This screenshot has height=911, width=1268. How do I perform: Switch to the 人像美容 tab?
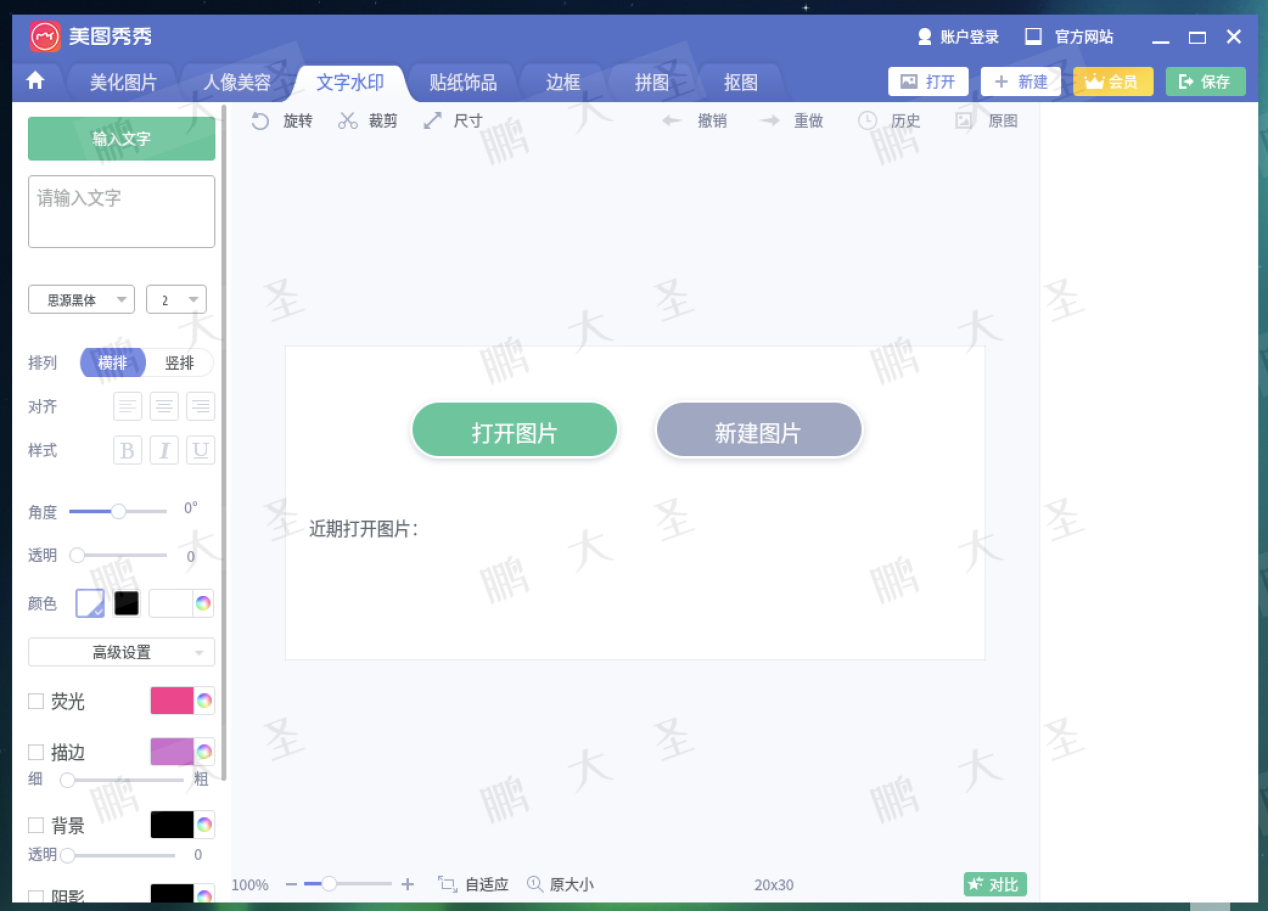[x=237, y=83]
